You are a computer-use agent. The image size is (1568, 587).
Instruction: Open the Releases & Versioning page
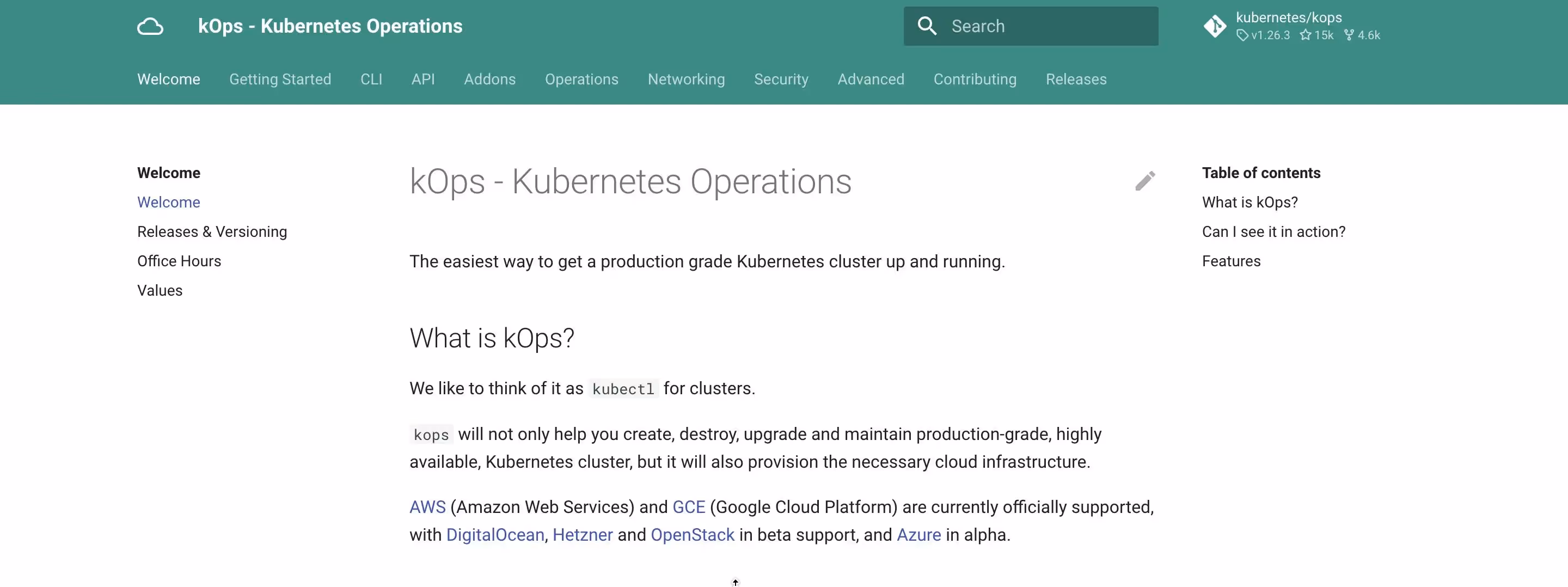211,231
